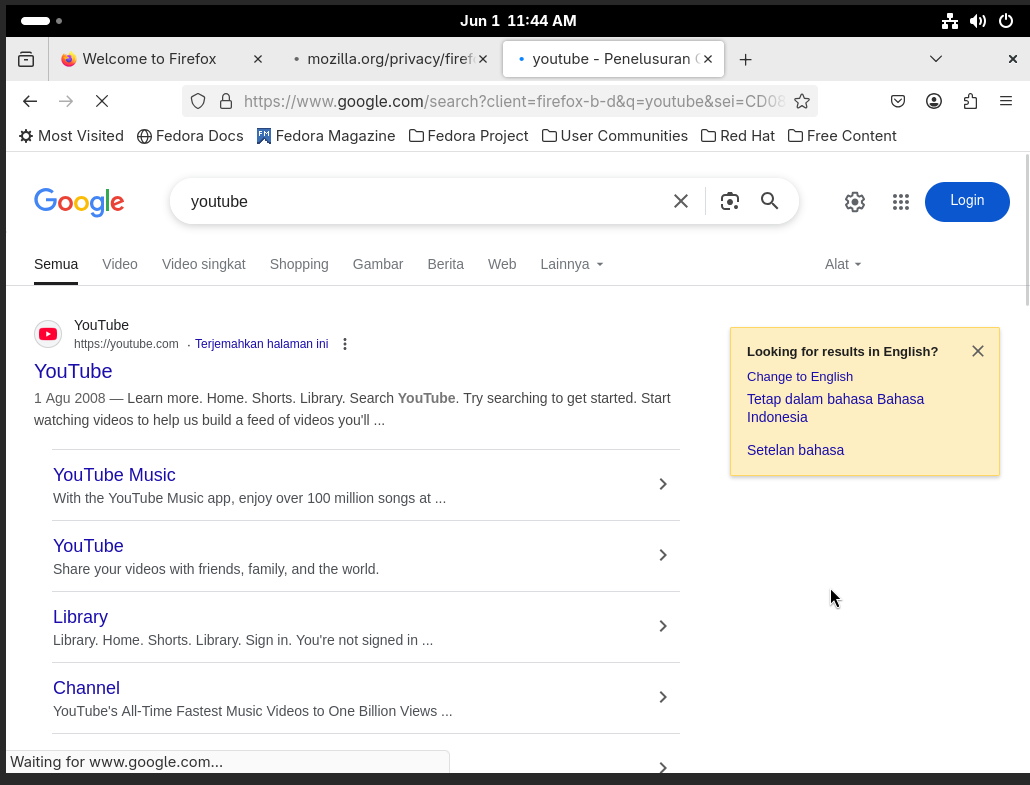Switch to the mozilla.org/privacy tab
The width and height of the screenshot is (1030, 785).
[389, 59]
